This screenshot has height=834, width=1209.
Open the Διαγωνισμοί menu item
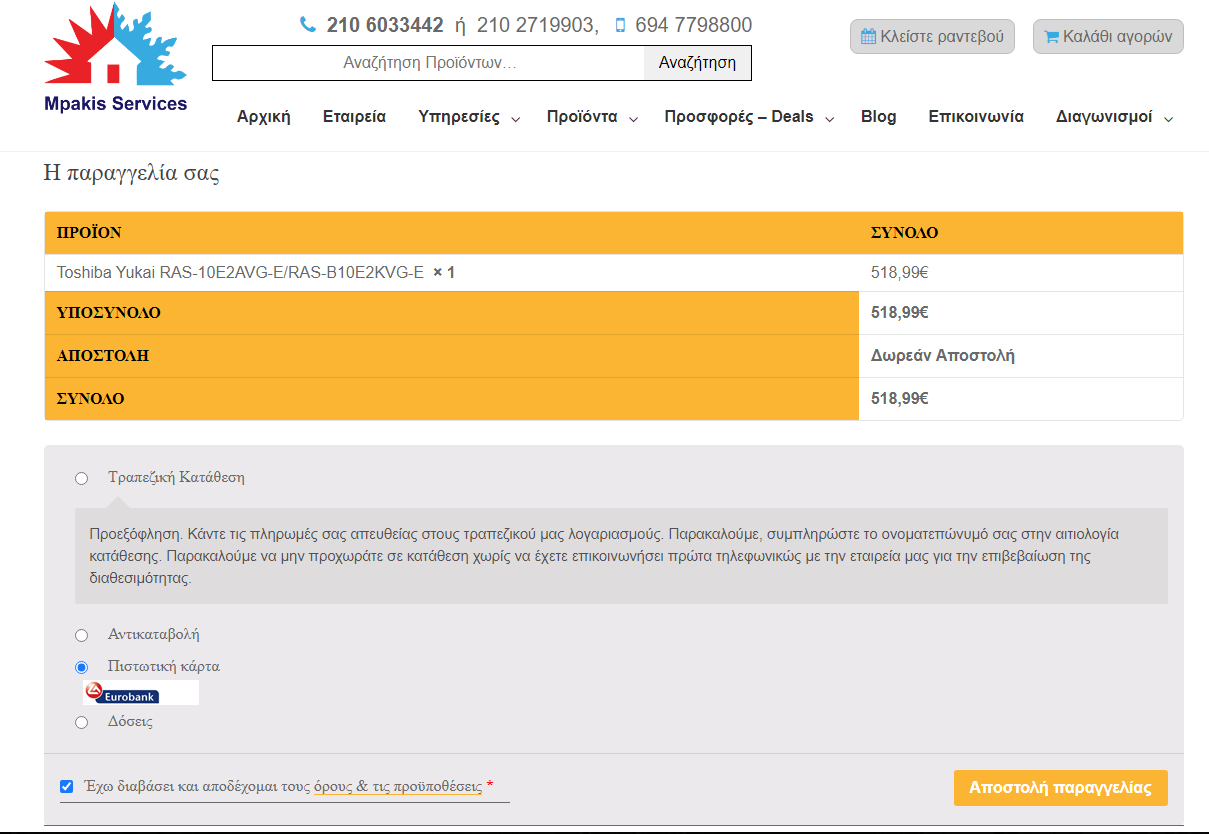[x=1104, y=117]
